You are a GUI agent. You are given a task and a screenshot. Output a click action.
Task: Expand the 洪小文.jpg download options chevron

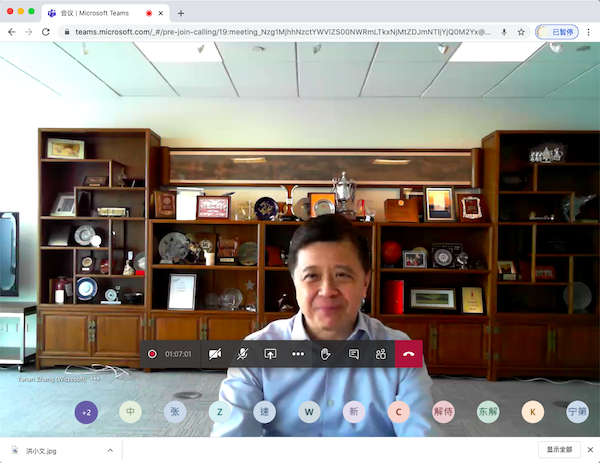click(x=110, y=450)
